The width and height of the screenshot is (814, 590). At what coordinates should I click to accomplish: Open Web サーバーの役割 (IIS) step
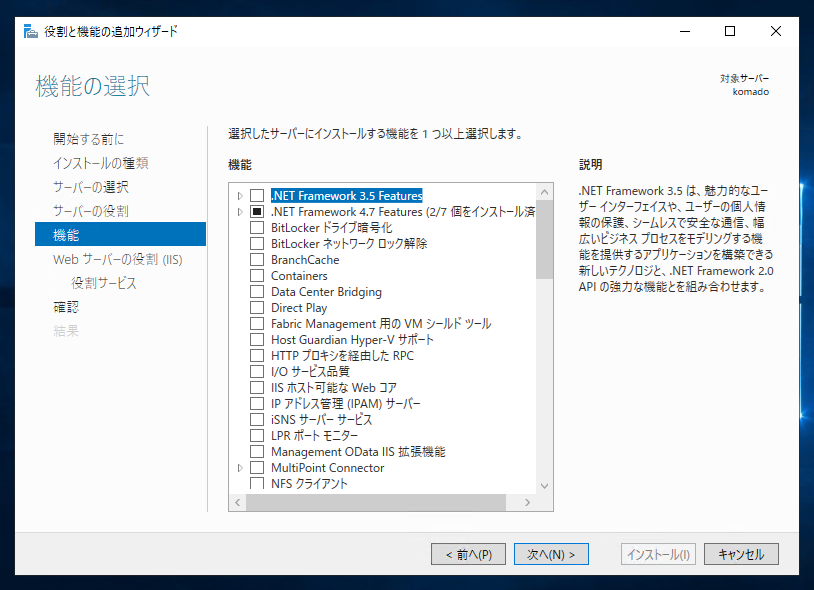(x=118, y=259)
